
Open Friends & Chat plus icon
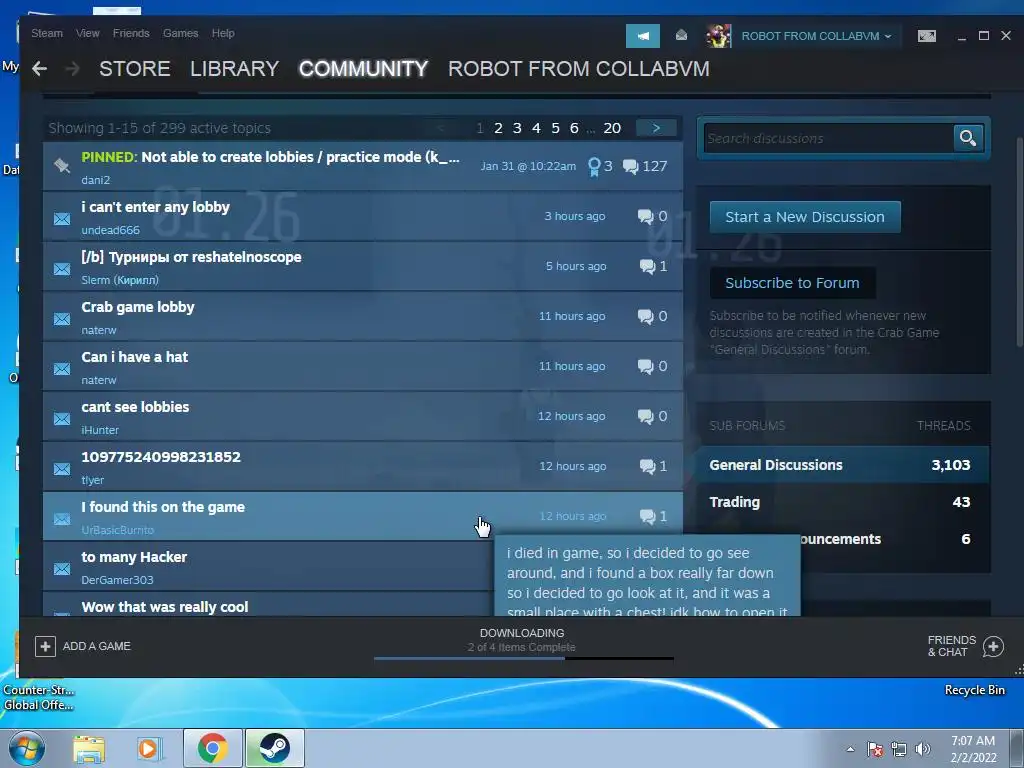[x=993, y=647]
